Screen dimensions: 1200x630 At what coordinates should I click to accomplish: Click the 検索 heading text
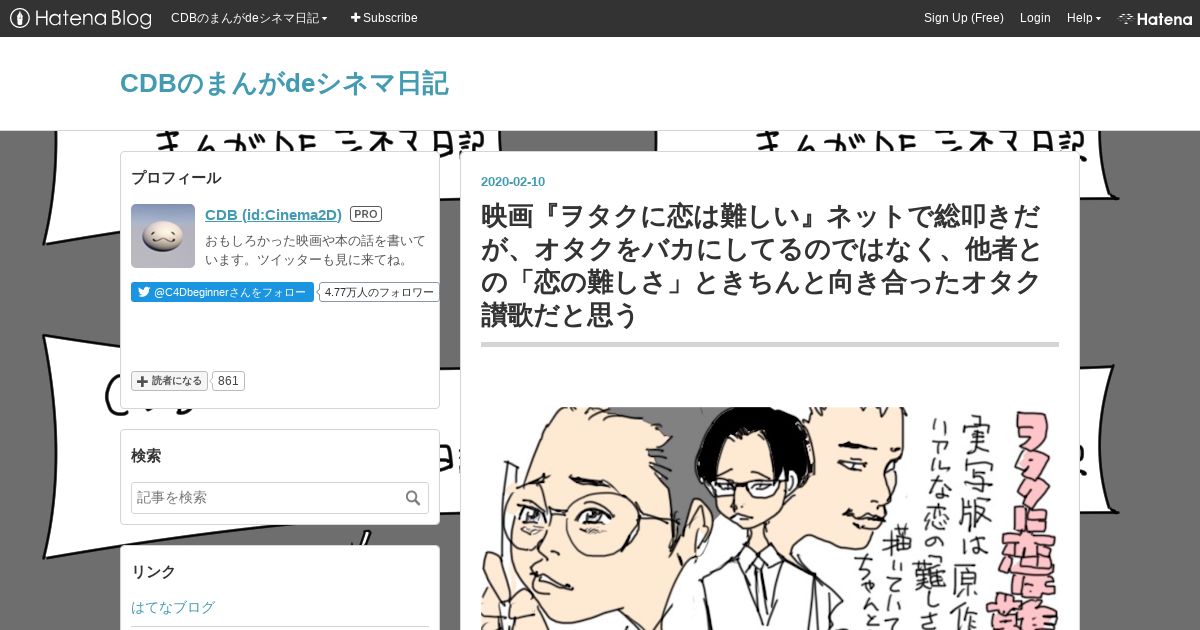pyautogui.click(x=146, y=456)
